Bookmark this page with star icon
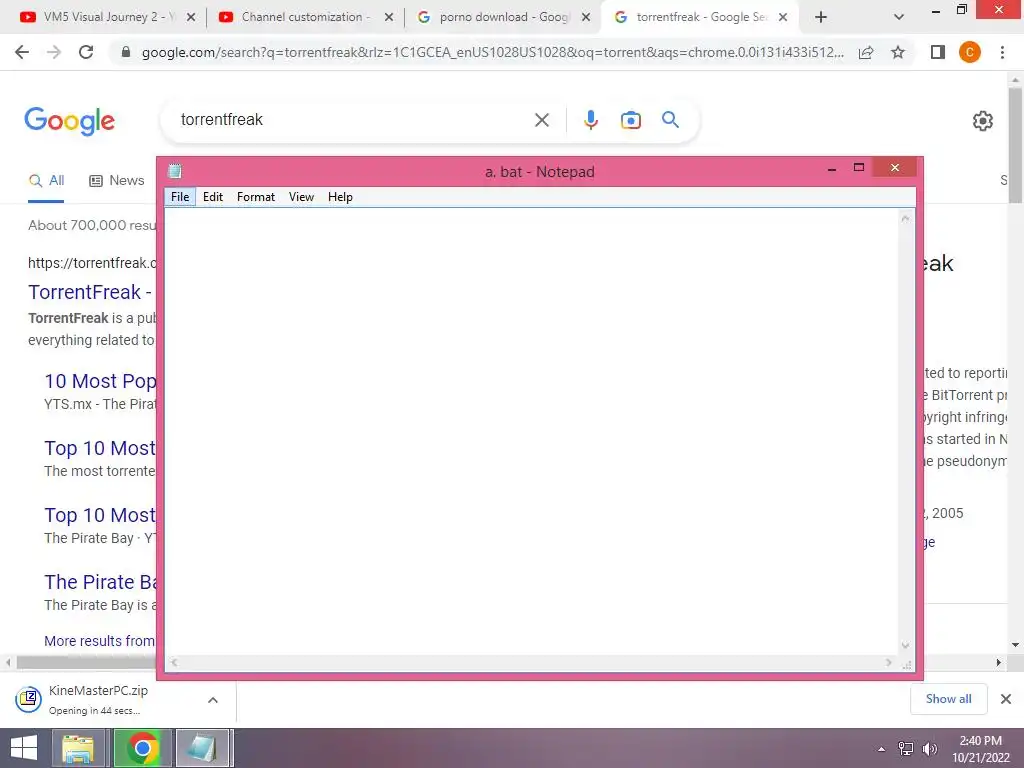Image resolution: width=1024 pixels, height=768 pixels. 898,52
